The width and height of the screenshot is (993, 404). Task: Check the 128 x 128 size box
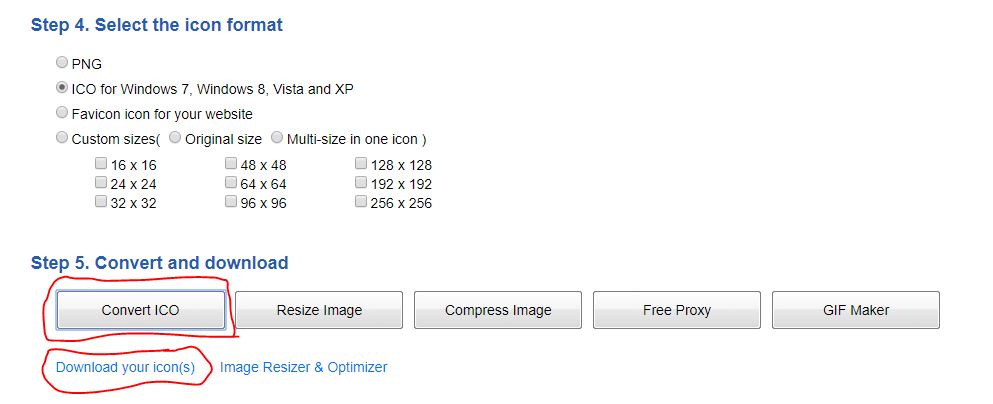tap(361, 164)
